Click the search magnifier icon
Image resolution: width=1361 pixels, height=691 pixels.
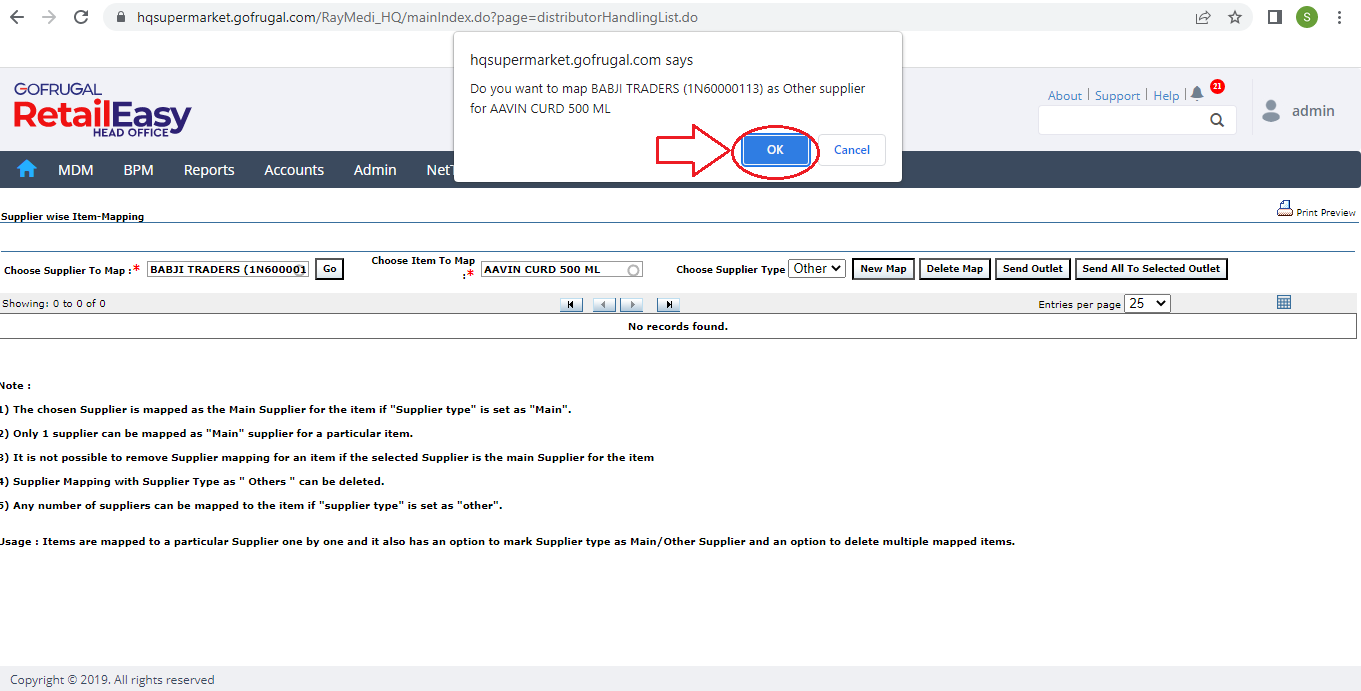1217,120
